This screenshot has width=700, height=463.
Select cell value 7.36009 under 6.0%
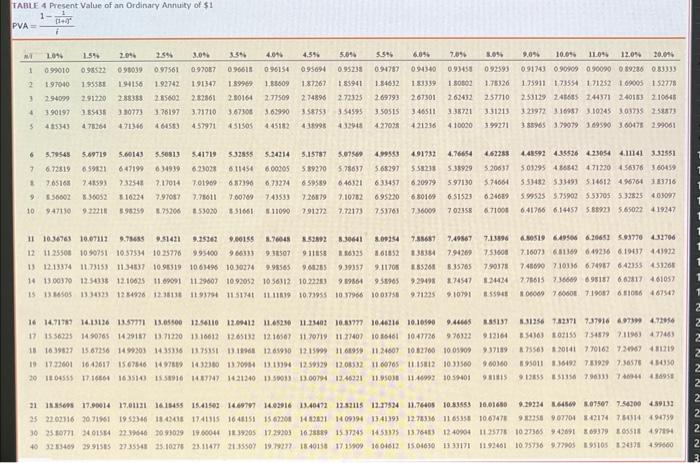(x=423, y=210)
